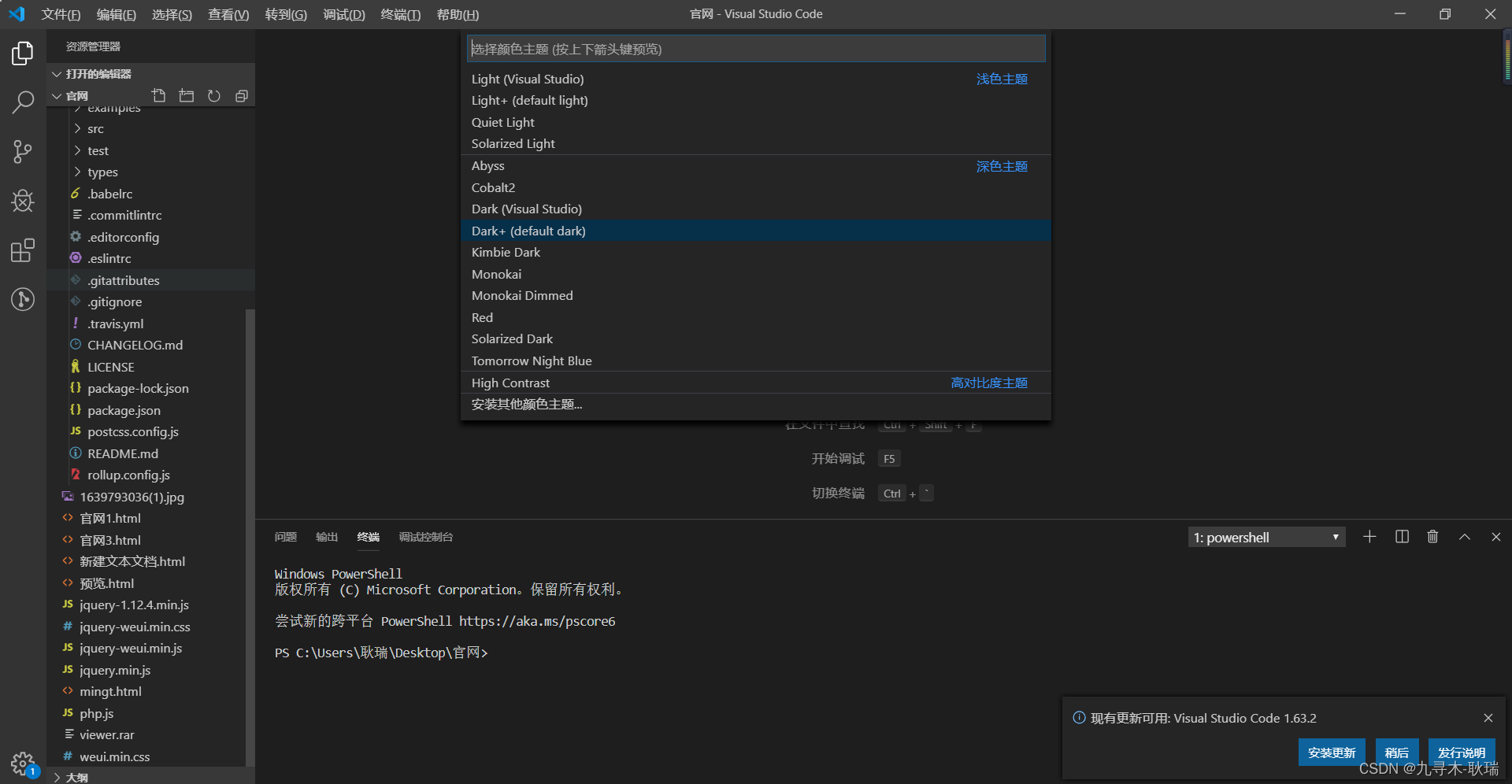
Task: Collapse all folders in explorer
Action: click(x=242, y=96)
